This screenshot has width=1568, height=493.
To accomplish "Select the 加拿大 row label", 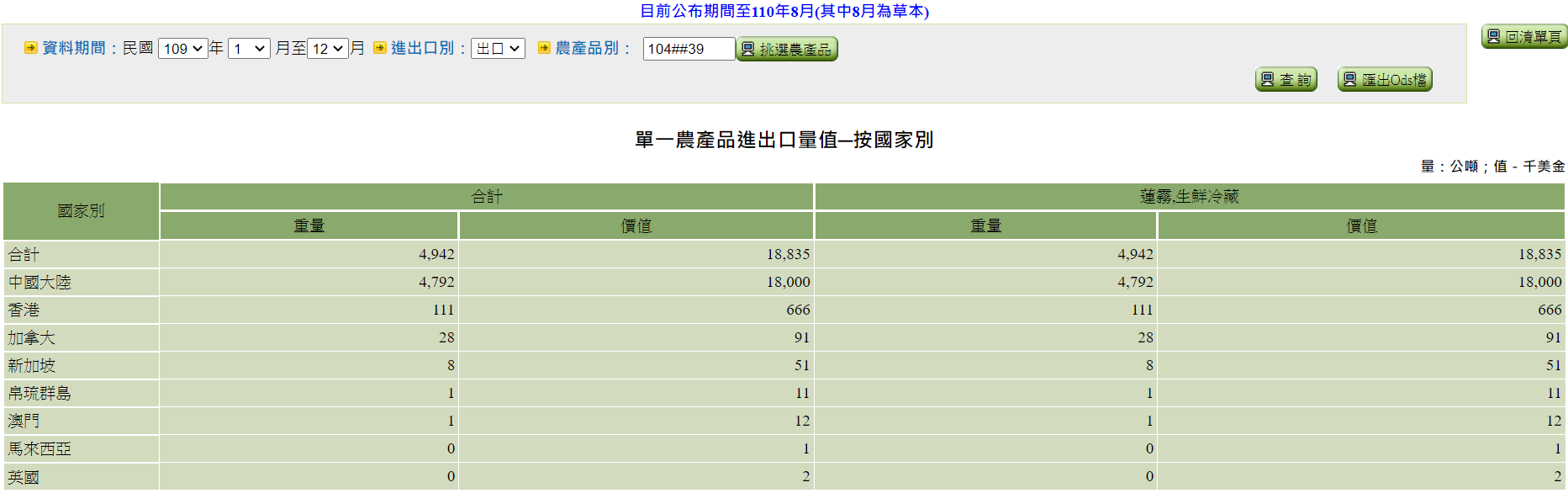I will (x=31, y=337).
